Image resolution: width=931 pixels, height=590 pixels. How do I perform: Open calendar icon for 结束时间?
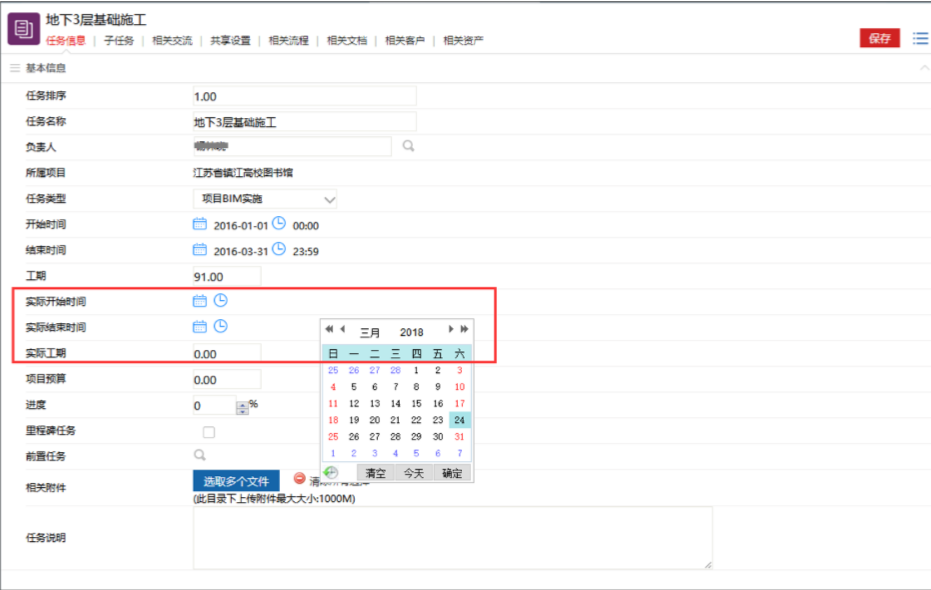tap(200, 249)
